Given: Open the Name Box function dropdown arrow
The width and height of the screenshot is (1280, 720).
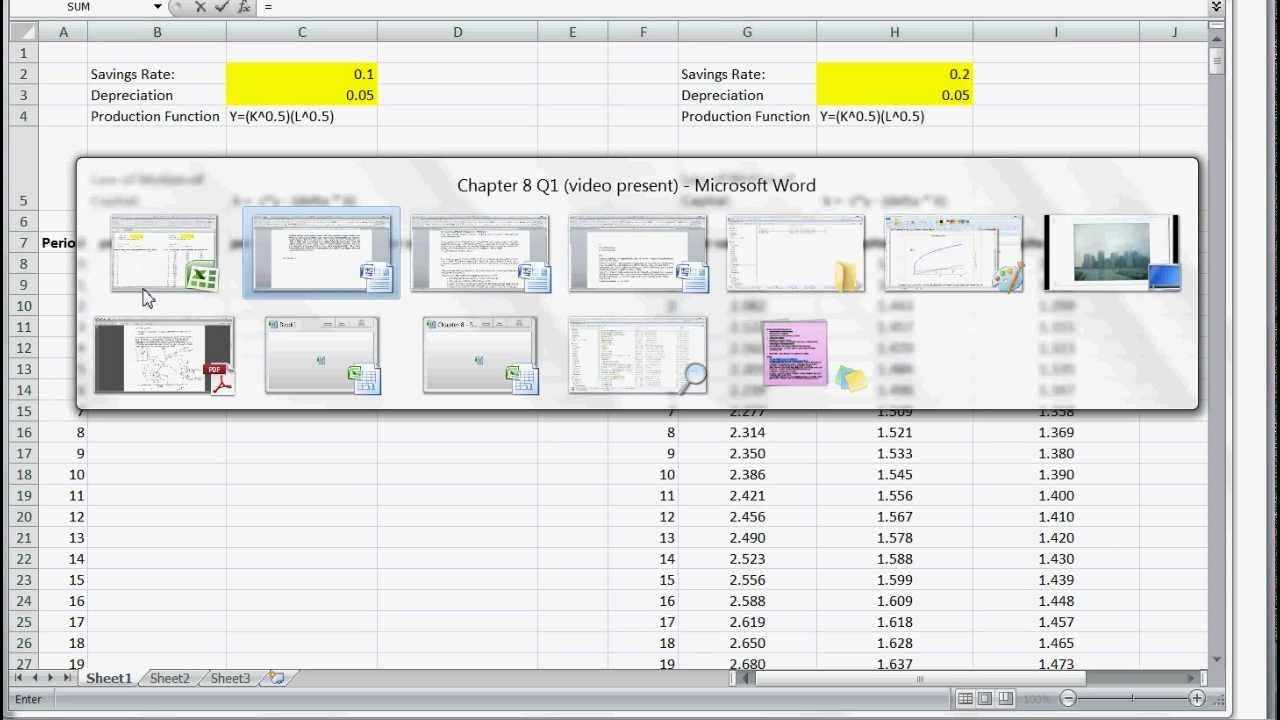Looking at the screenshot, I should 157,7.
